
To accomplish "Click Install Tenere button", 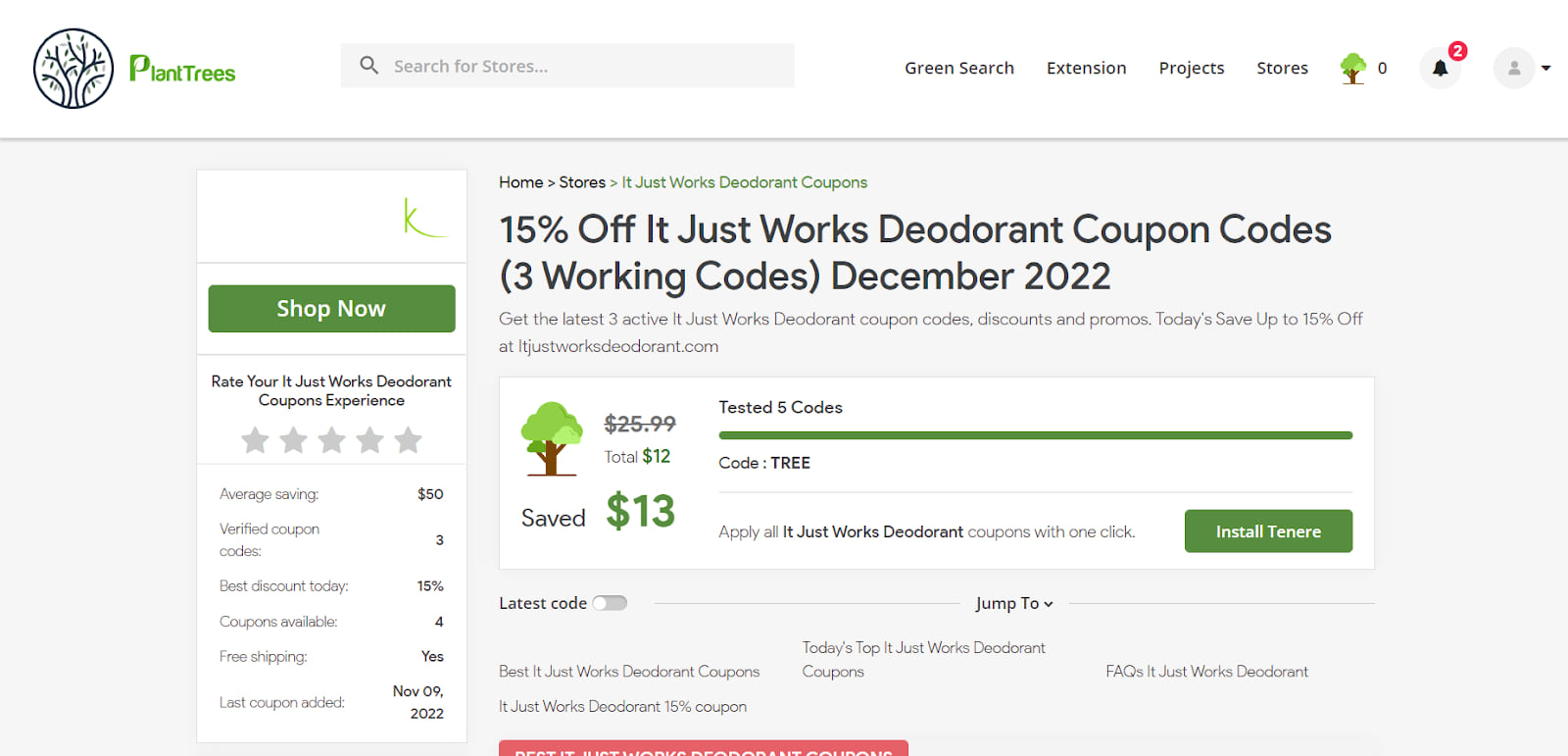I will click(x=1268, y=530).
